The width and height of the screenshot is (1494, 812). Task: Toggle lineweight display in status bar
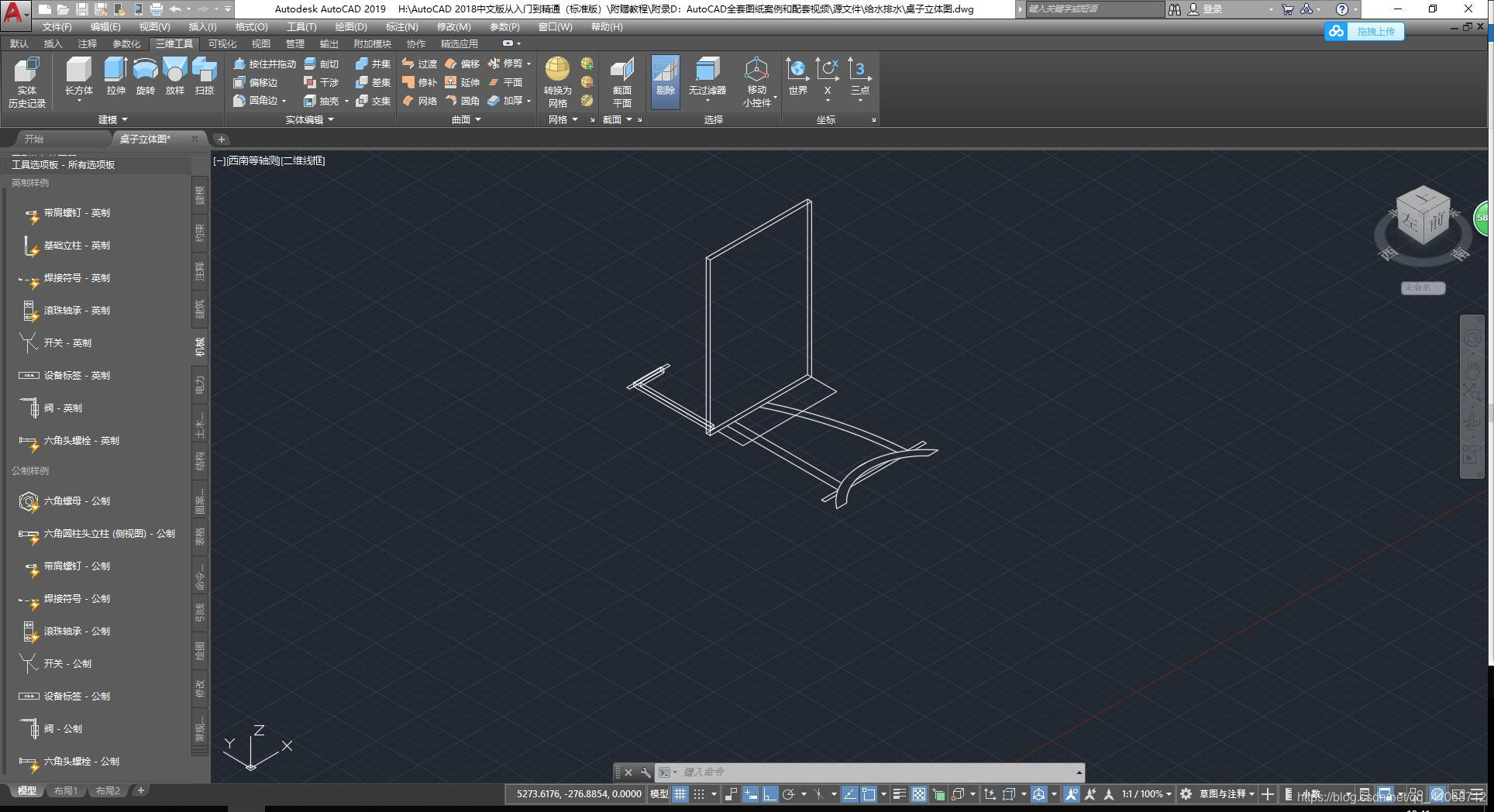[x=899, y=794]
